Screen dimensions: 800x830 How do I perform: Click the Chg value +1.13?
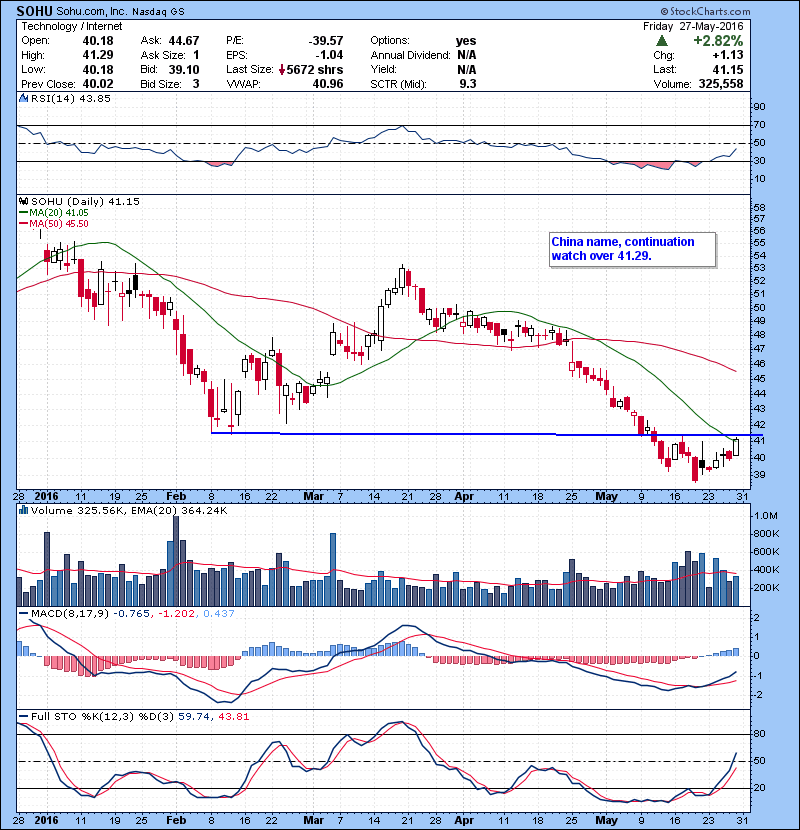(x=728, y=55)
